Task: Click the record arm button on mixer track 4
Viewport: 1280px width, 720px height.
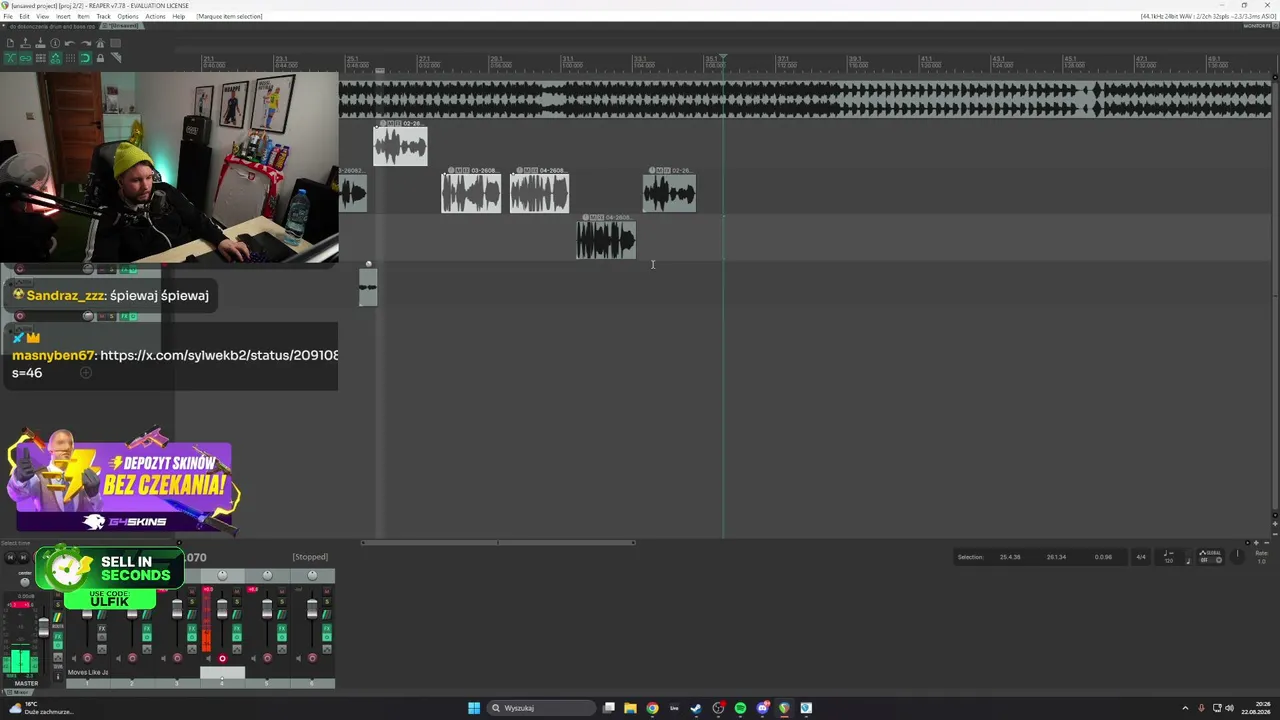Action: 222,658
